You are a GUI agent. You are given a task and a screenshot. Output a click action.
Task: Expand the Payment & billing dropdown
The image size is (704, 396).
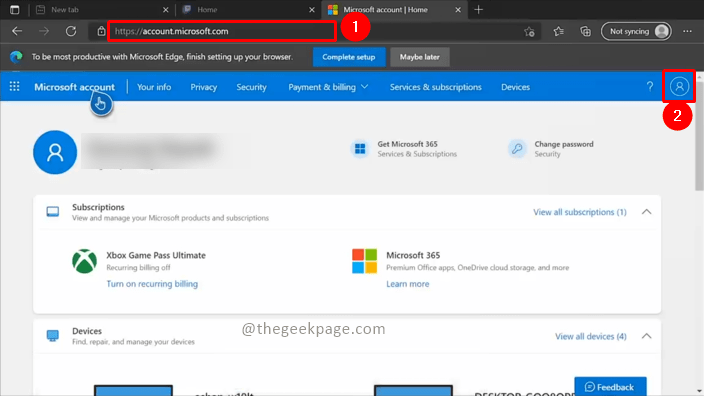tap(328, 87)
